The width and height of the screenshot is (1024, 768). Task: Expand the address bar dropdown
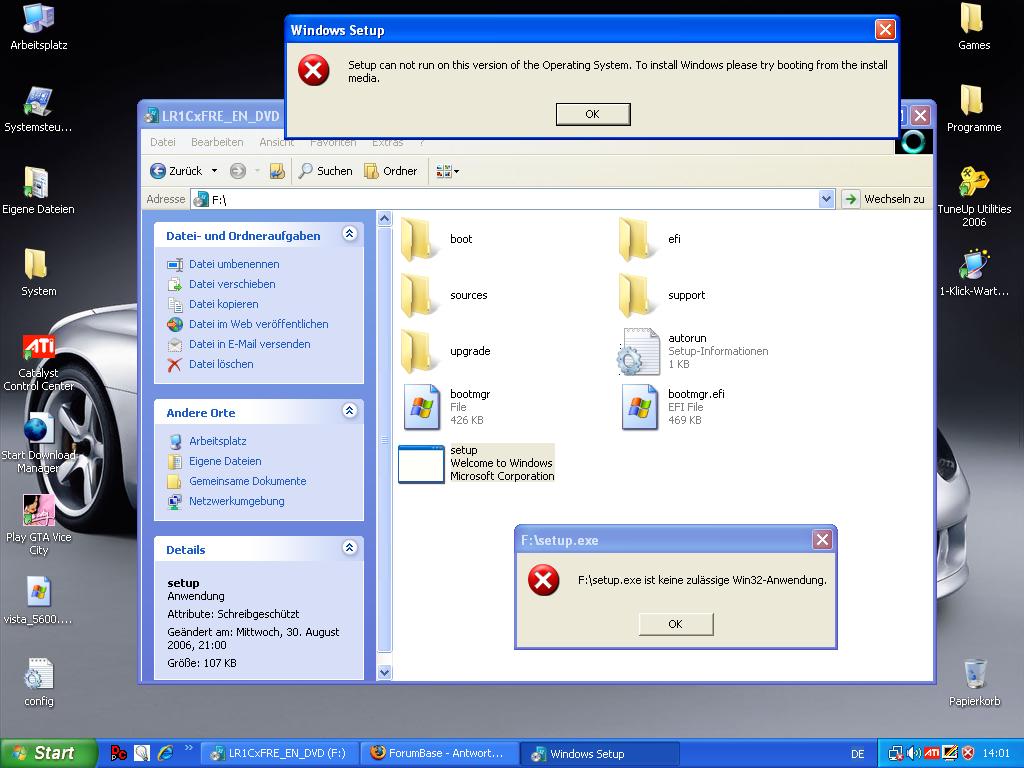pos(826,199)
